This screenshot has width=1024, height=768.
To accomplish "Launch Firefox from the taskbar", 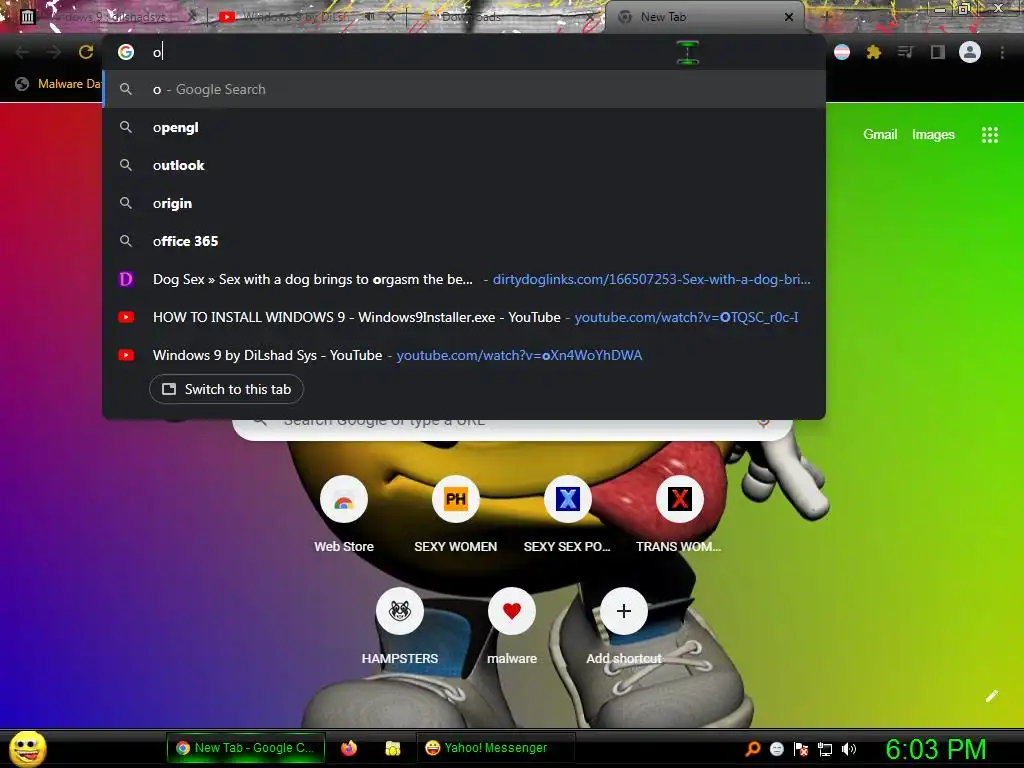I will pos(349,748).
